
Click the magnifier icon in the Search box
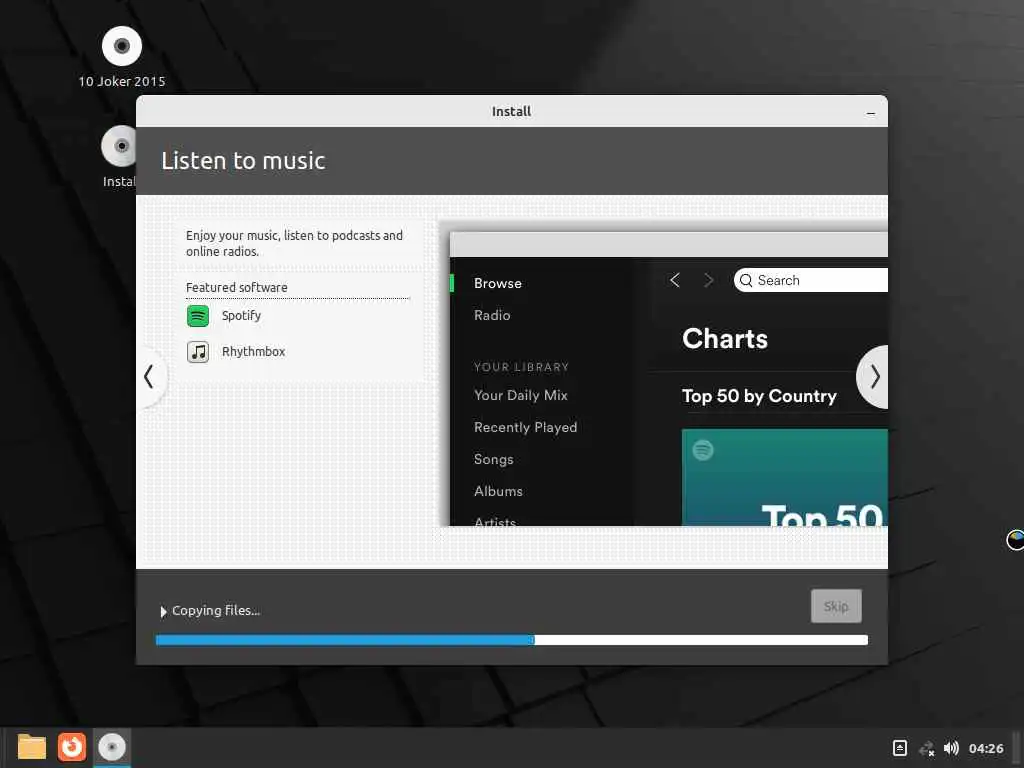point(746,280)
